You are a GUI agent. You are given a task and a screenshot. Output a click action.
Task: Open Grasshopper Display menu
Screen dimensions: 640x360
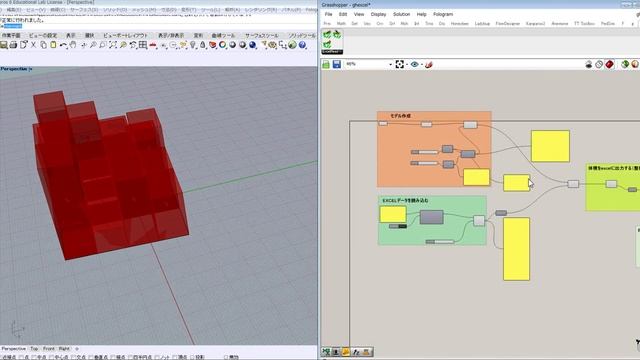tap(378, 14)
